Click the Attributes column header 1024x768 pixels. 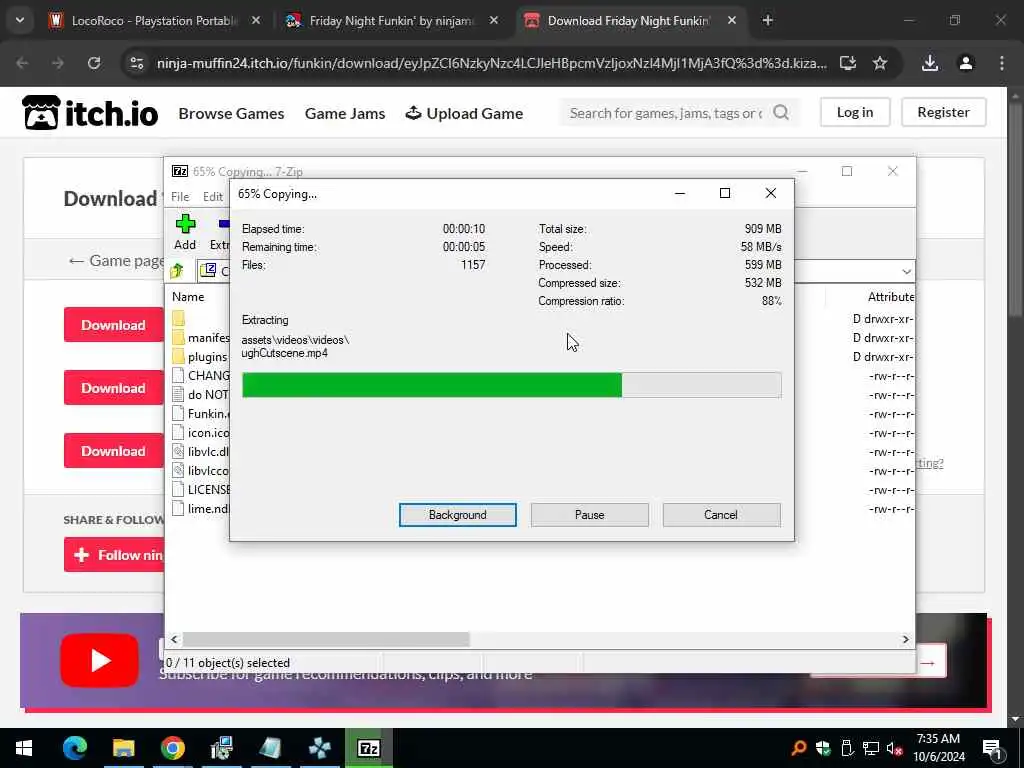890,296
